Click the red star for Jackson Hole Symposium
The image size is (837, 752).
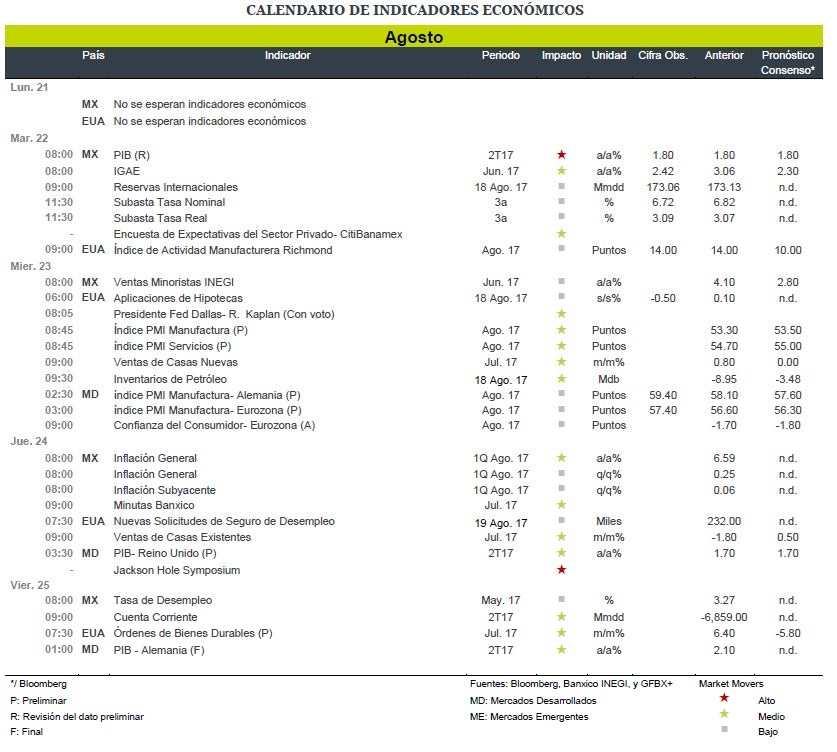561,569
